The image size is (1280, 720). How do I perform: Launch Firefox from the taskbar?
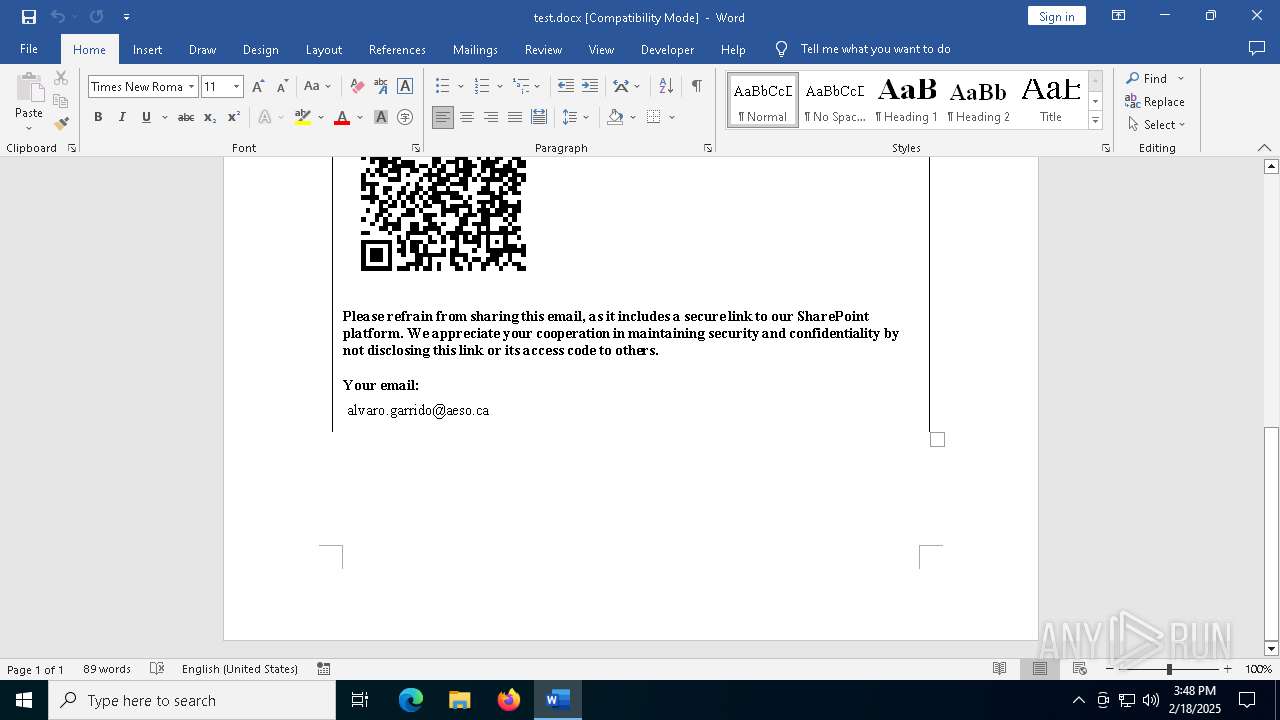pos(509,700)
